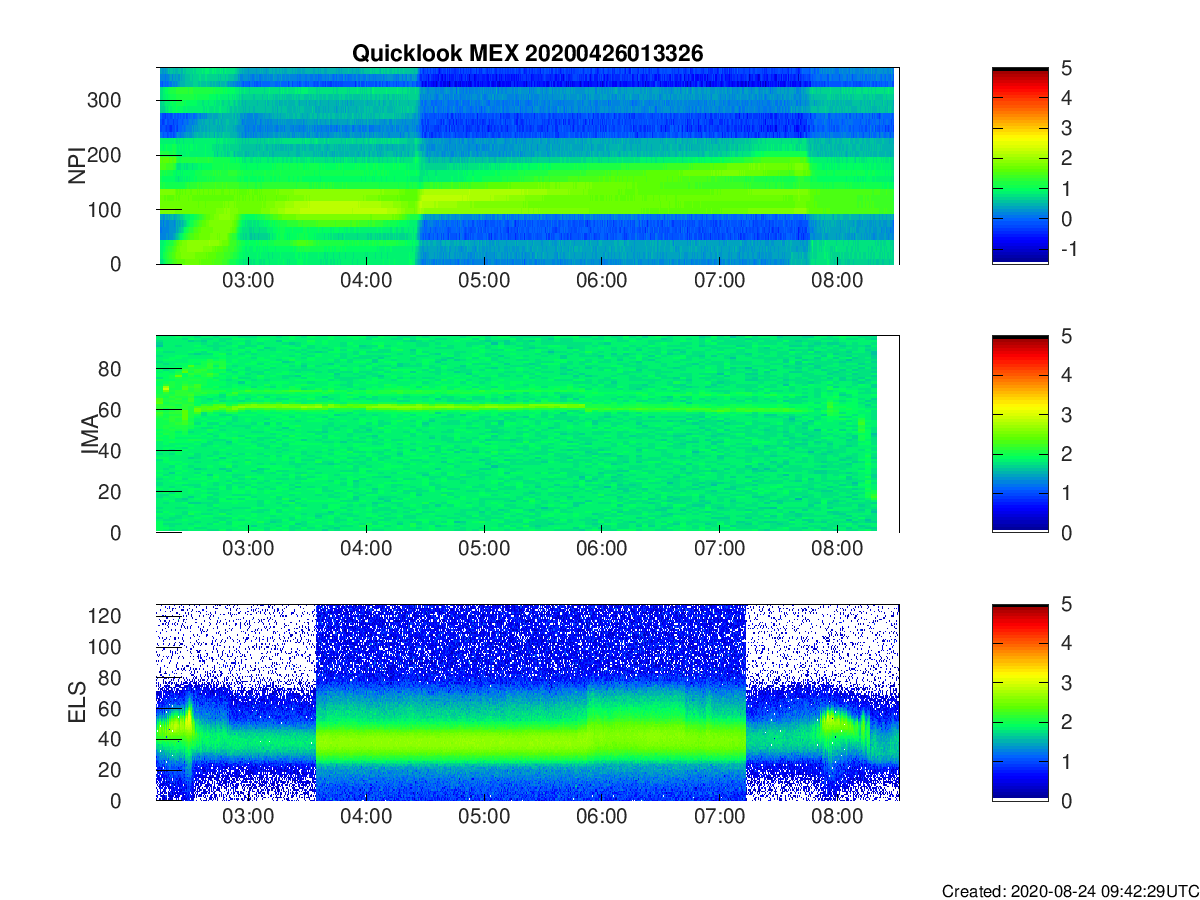The width and height of the screenshot is (1200, 900).
Task: Click inside the IMA spectrogram plot
Action: (x=527, y=434)
